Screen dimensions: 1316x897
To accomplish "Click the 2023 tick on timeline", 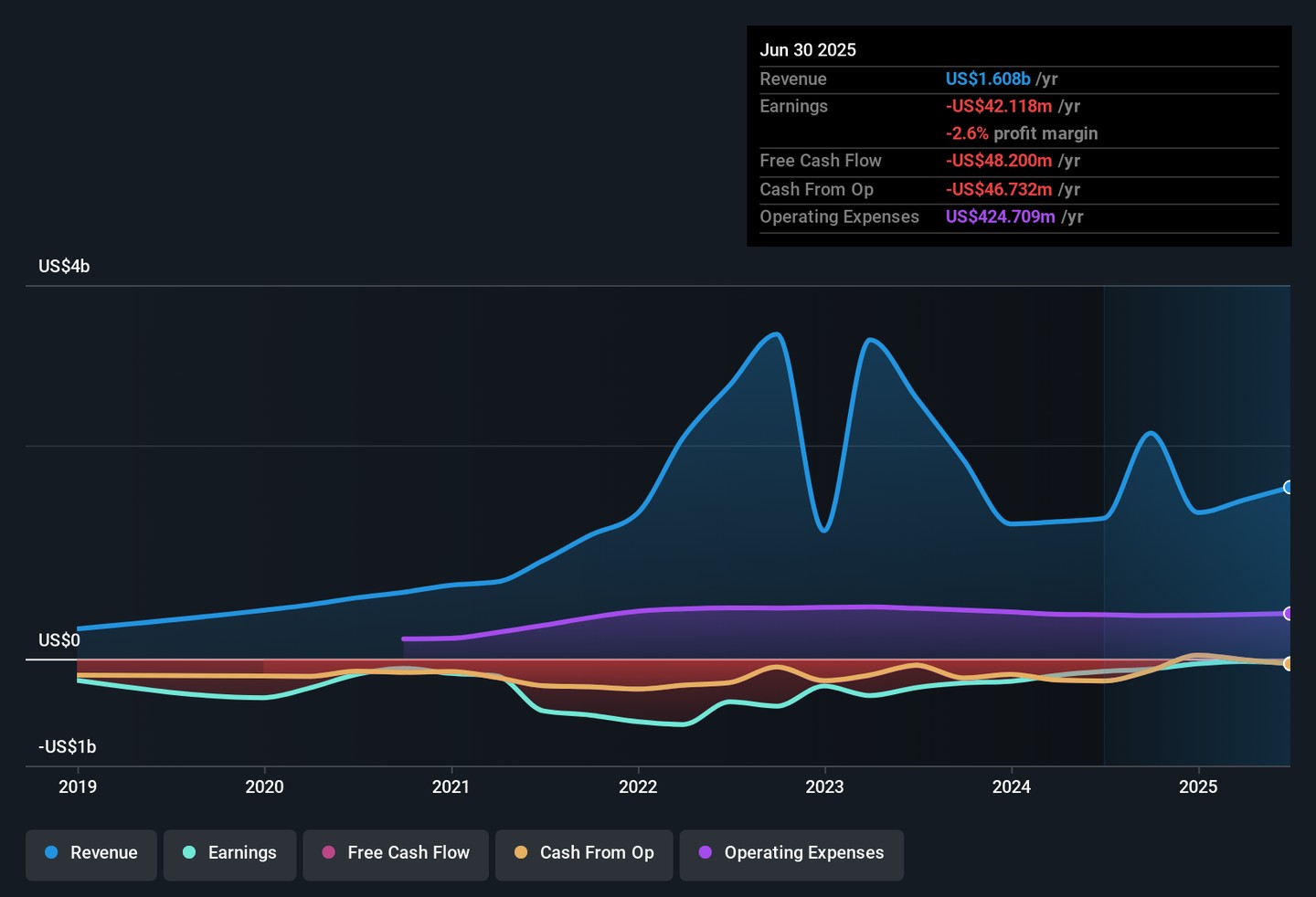I will (x=824, y=786).
